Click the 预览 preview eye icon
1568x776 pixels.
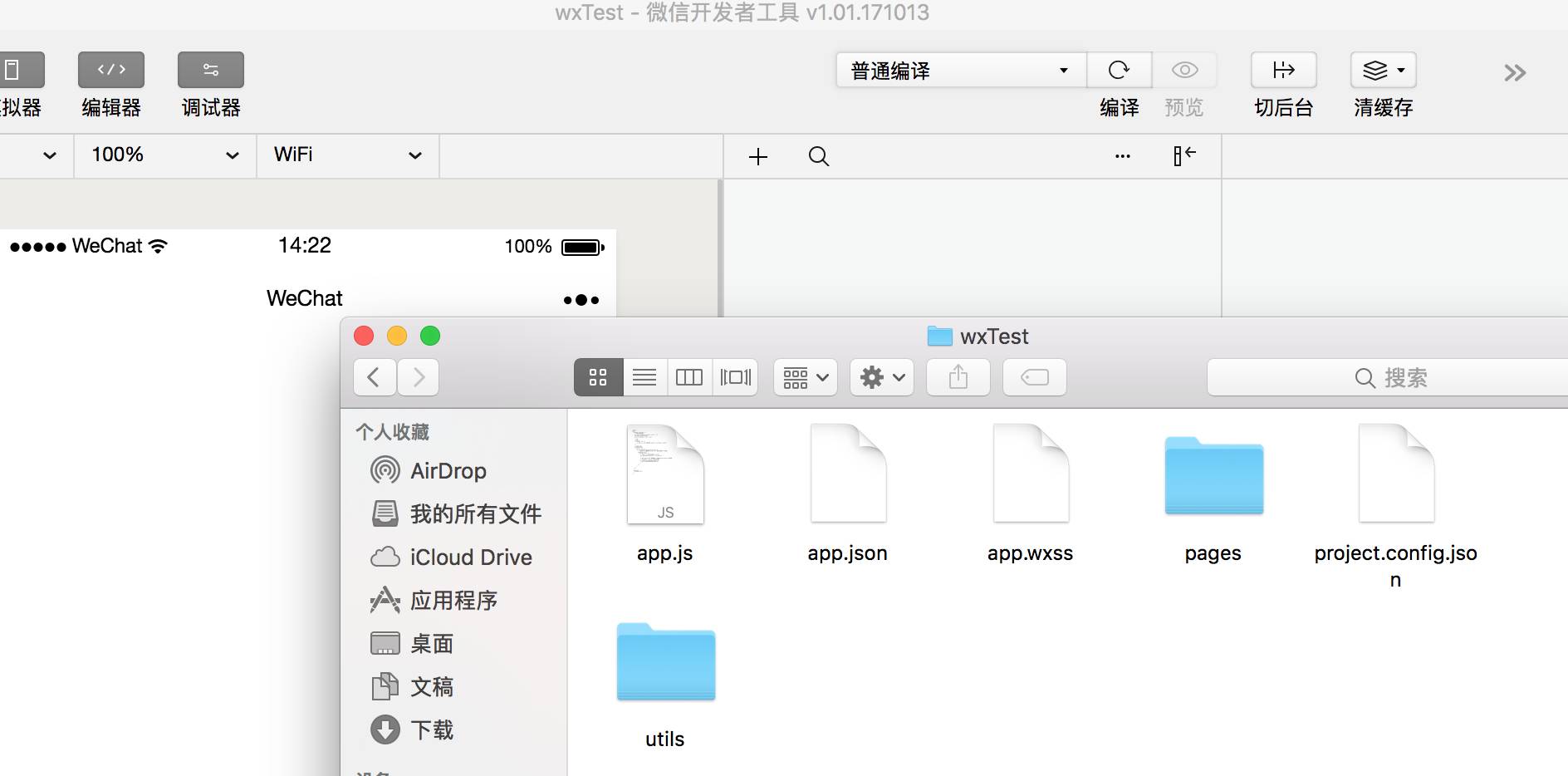pyautogui.click(x=1184, y=71)
